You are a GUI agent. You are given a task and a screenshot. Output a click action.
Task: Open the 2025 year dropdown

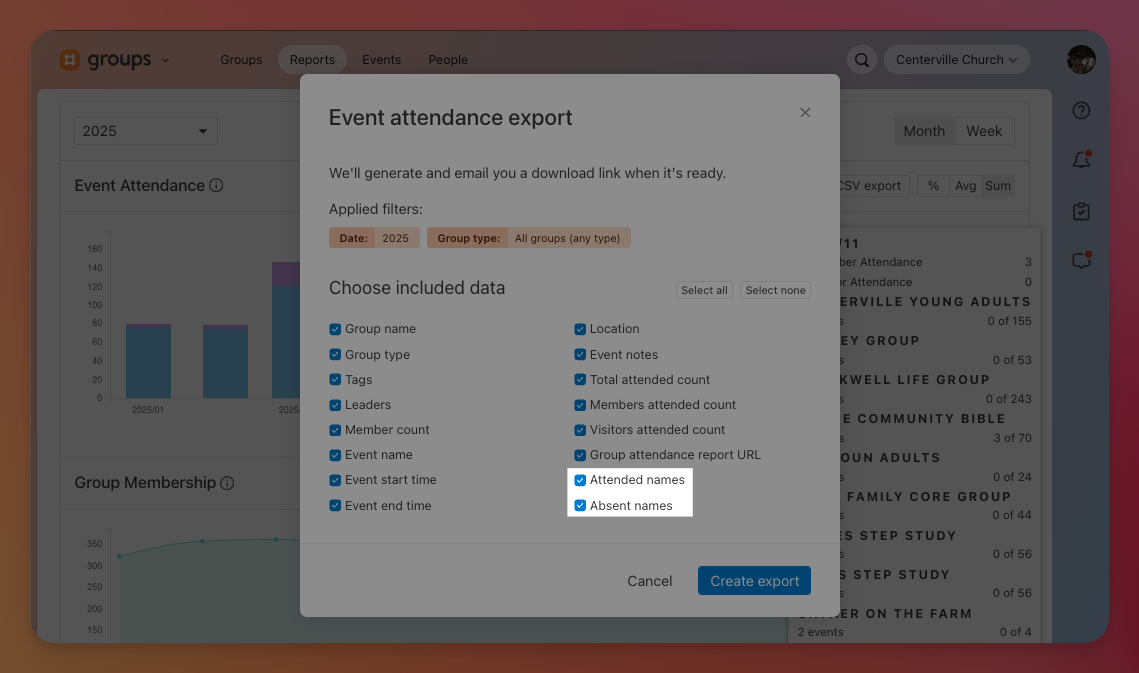(x=146, y=131)
